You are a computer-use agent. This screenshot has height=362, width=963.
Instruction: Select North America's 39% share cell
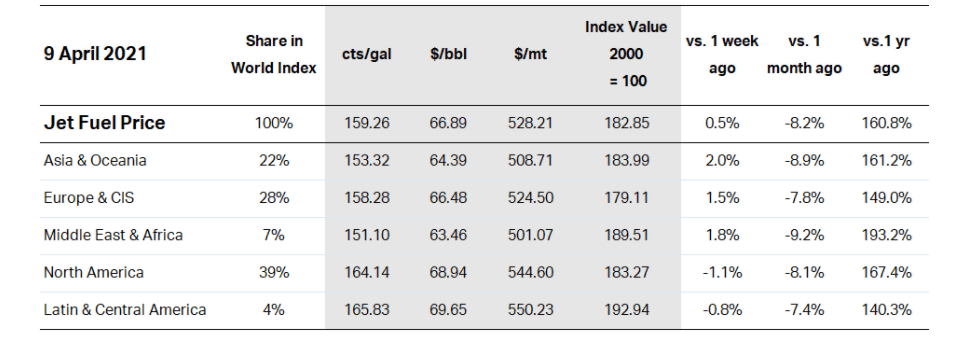pos(274,272)
